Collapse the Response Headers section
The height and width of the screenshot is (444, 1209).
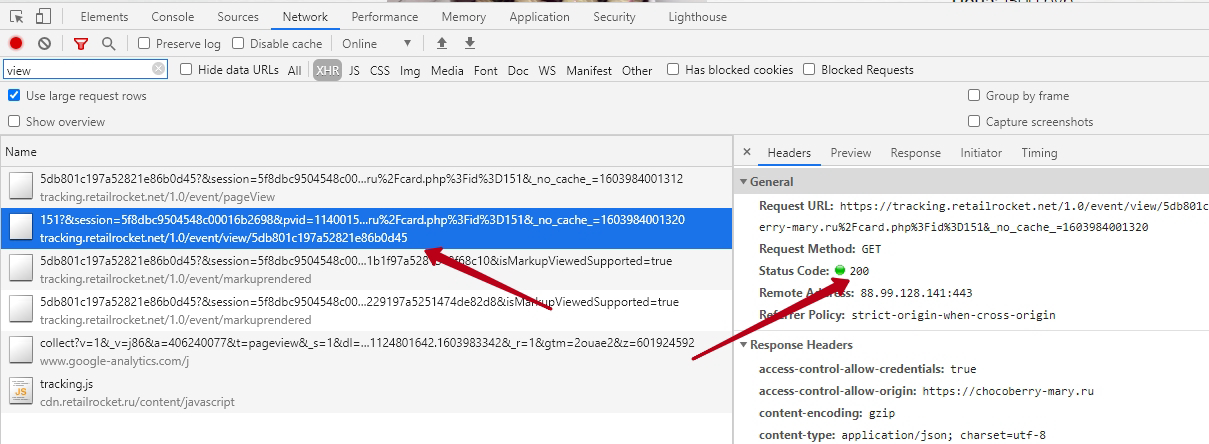pos(743,345)
